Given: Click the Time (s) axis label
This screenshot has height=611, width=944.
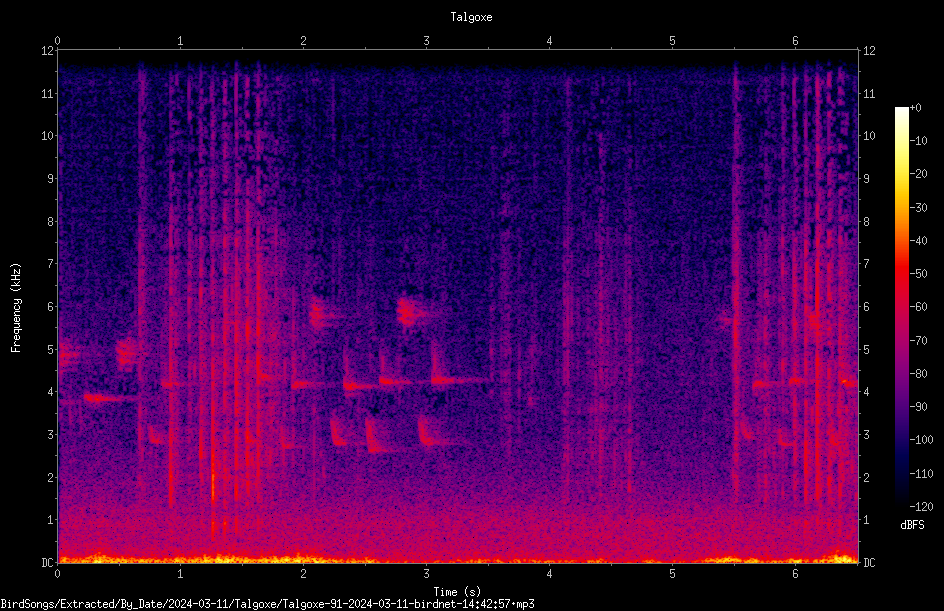Looking at the screenshot, I should pyautogui.click(x=457, y=592).
